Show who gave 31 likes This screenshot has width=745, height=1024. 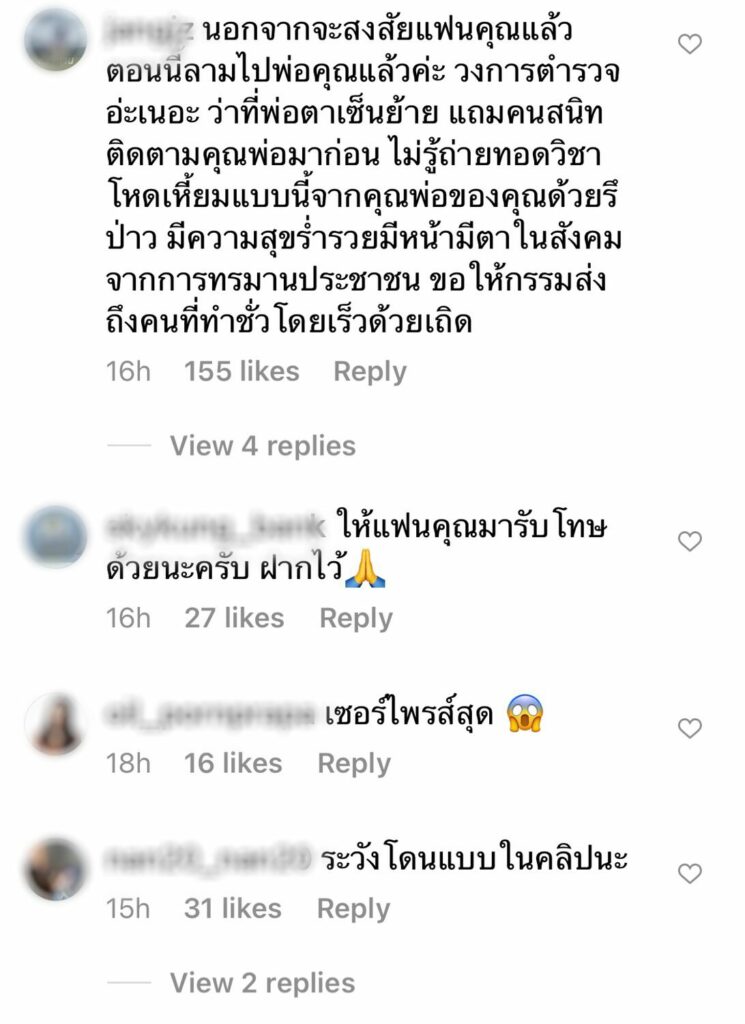232,909
